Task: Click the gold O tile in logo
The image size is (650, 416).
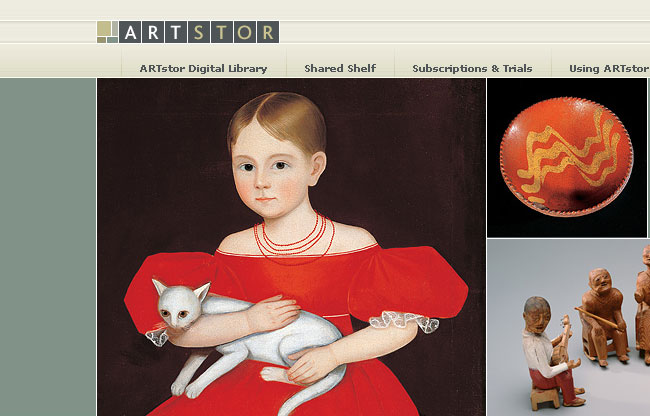Action: [245, 32]
